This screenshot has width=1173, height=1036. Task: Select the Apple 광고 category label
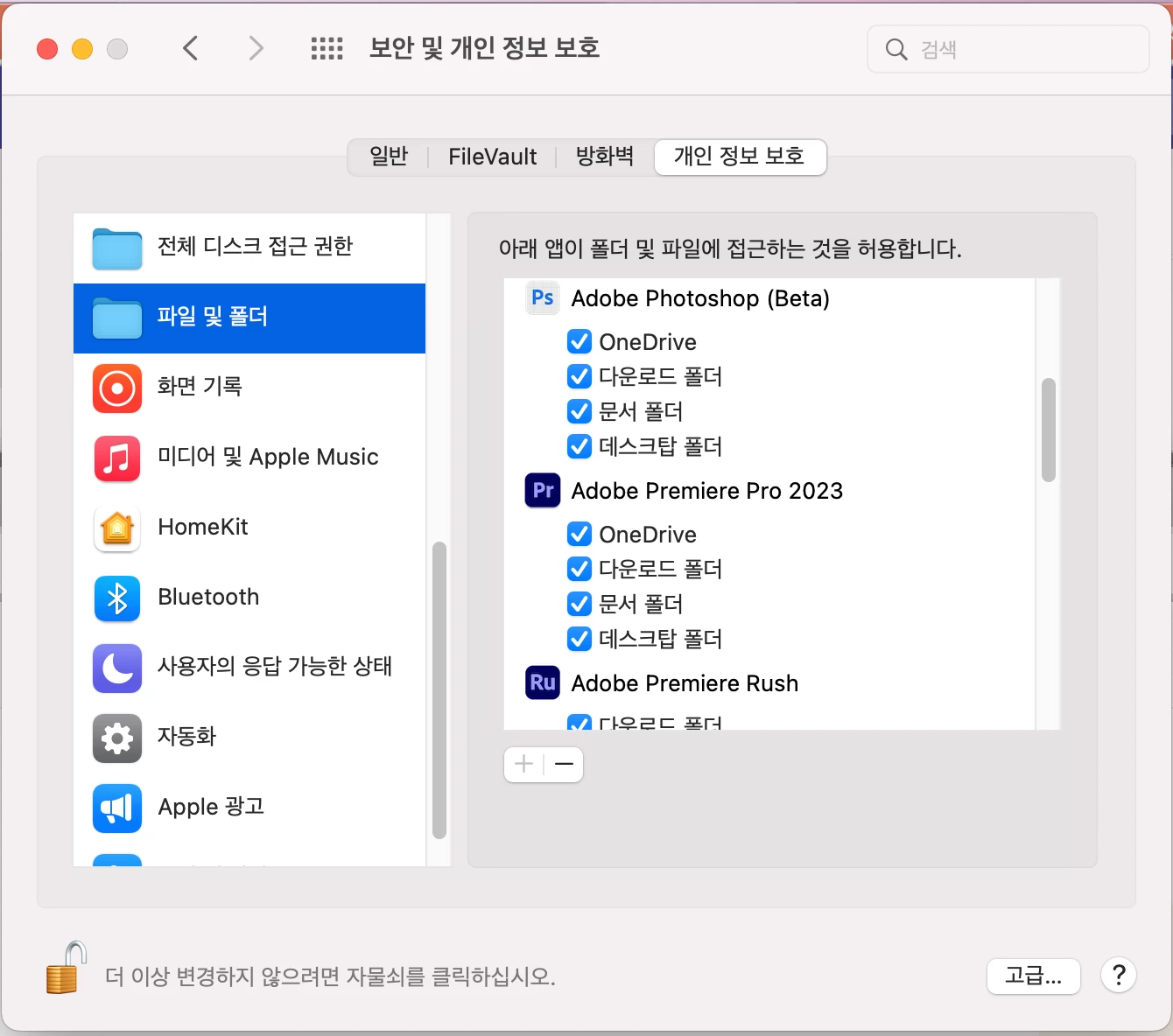(x=211, y=807)
